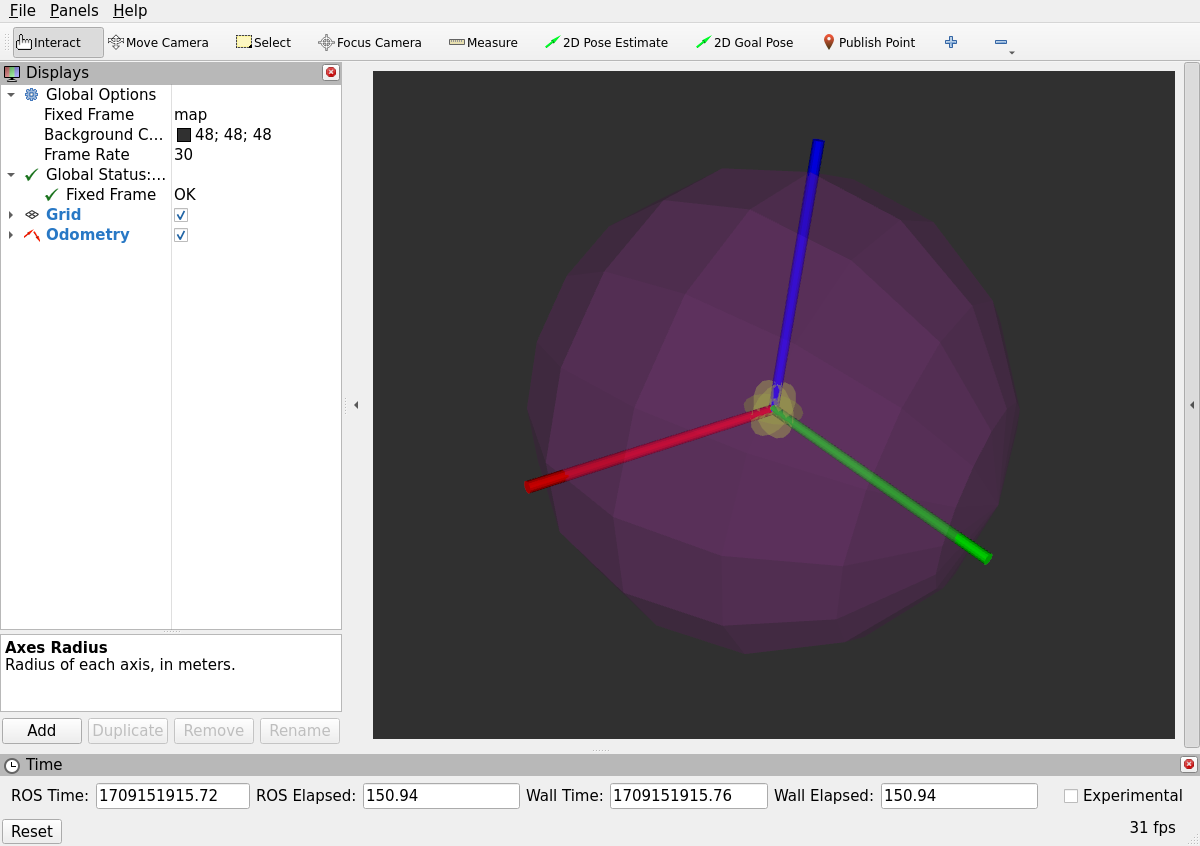Screen dimensions: 1200x846
Task: Click the blue Z axis in viewport
Action: [x=797, y=268]
